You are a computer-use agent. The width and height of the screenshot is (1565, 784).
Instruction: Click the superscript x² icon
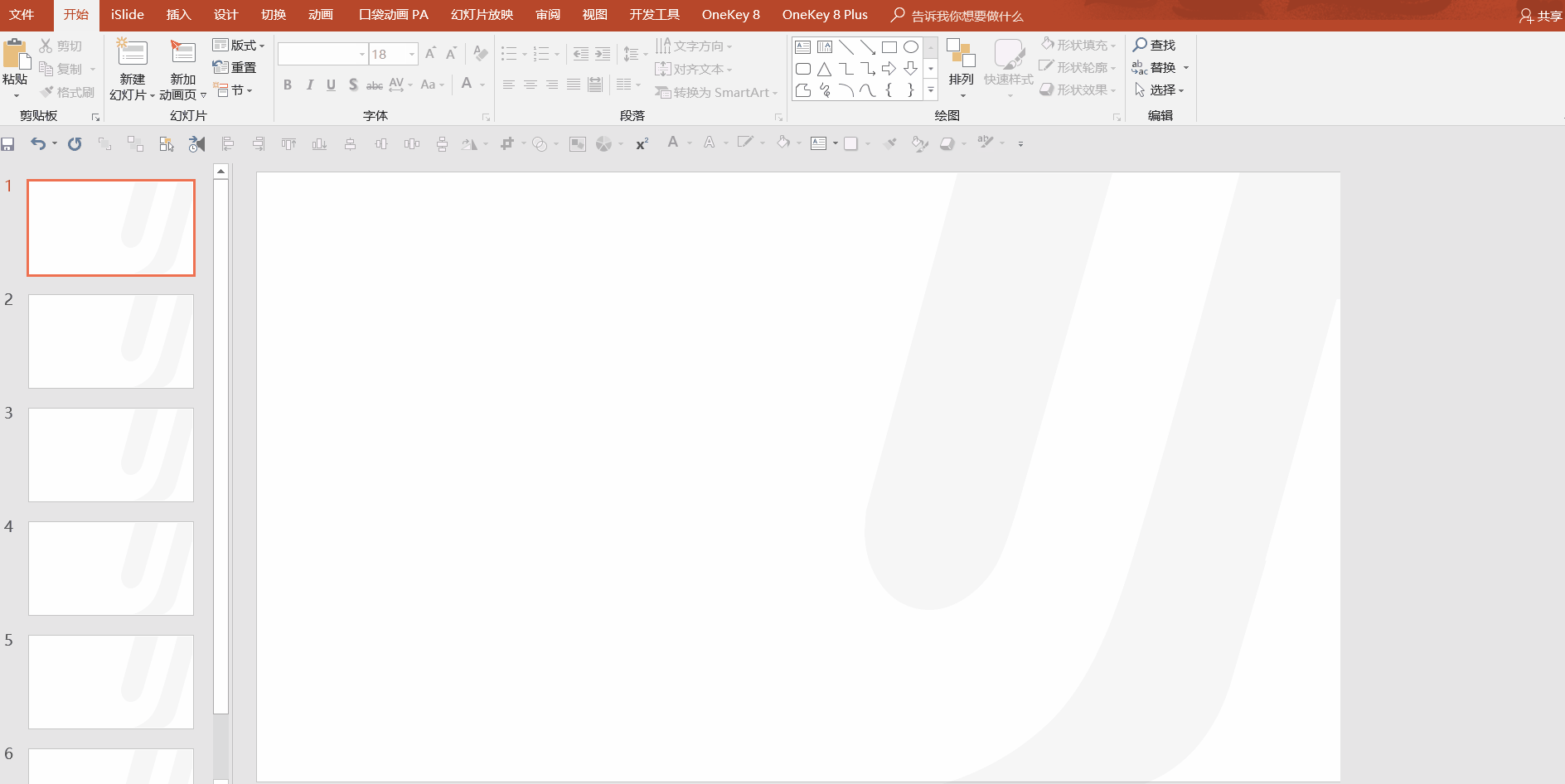642,144
